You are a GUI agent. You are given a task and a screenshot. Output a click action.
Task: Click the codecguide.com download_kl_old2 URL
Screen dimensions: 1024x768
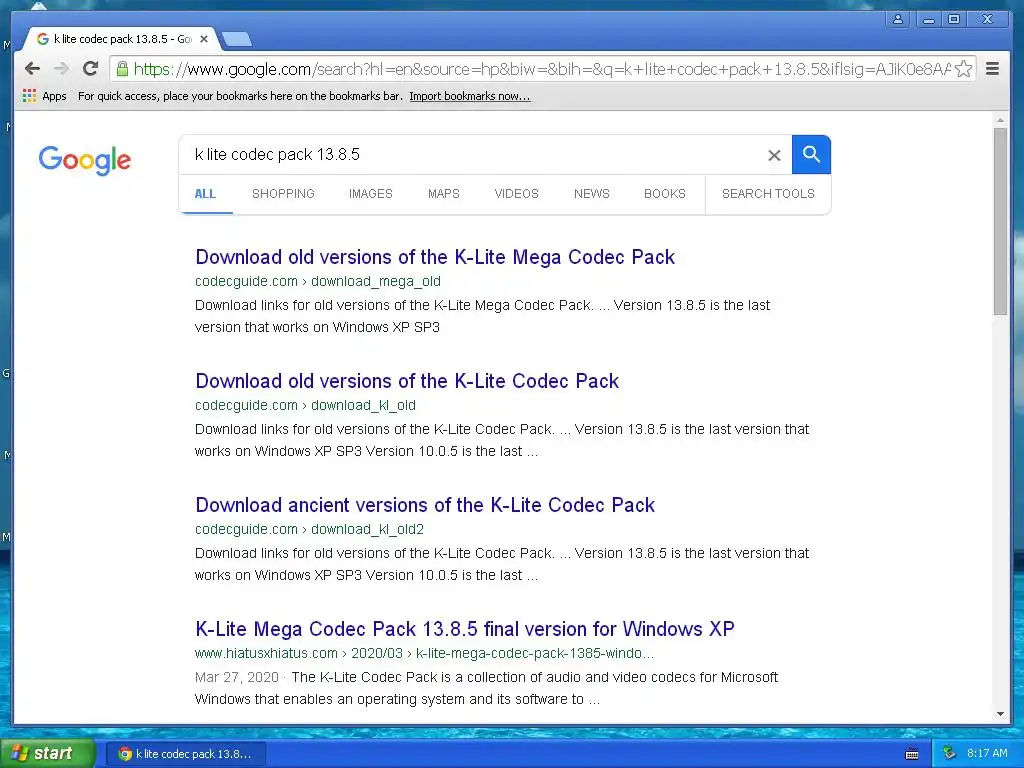pyautogui.click(x=309, y=530)
